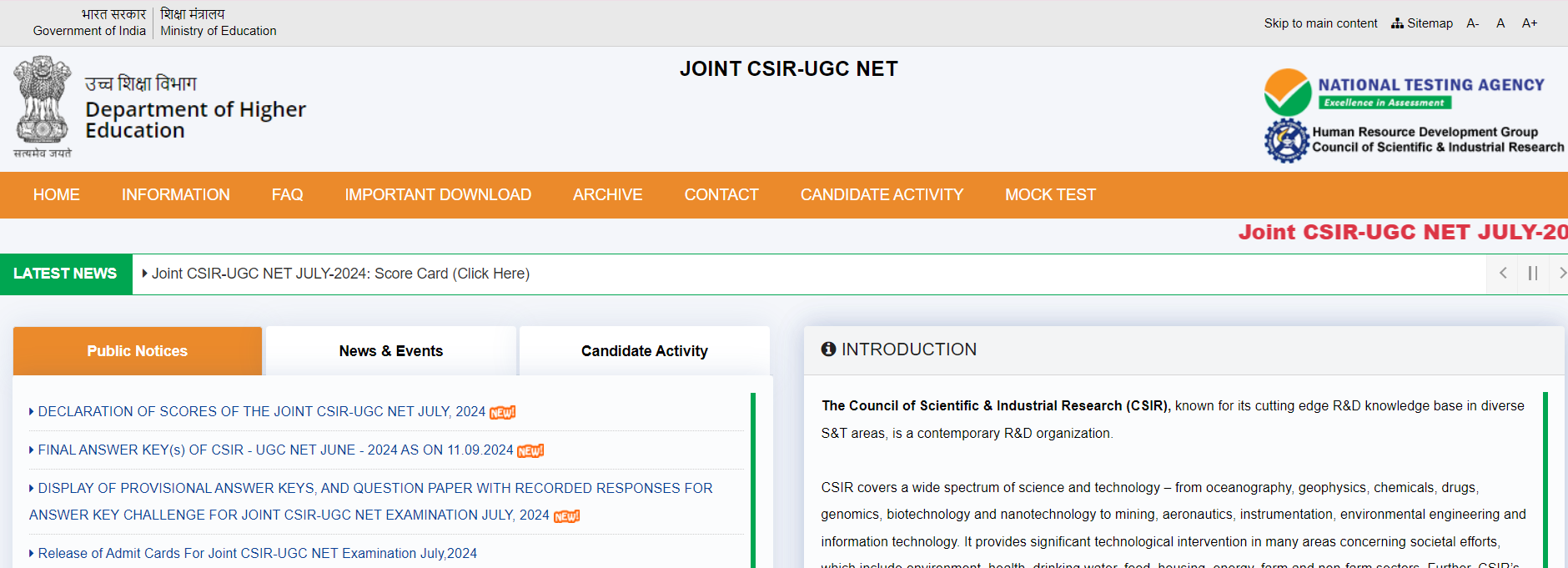Click the INTRODUCTION panel heading
The height and width of the screenshot is (568, 1568).
[x=908, y=349]
